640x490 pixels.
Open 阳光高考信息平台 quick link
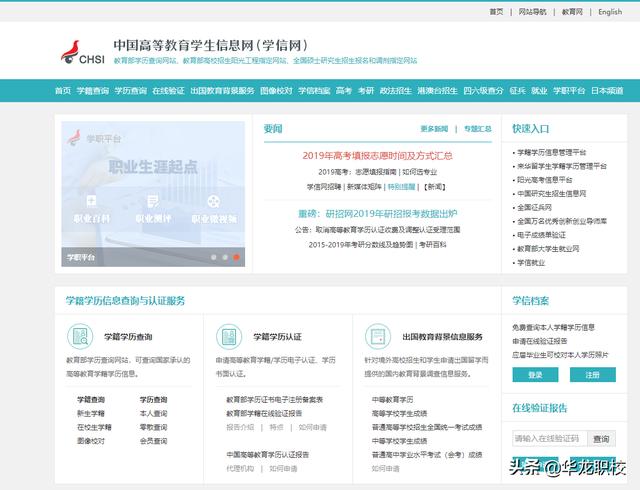[544, 180]
